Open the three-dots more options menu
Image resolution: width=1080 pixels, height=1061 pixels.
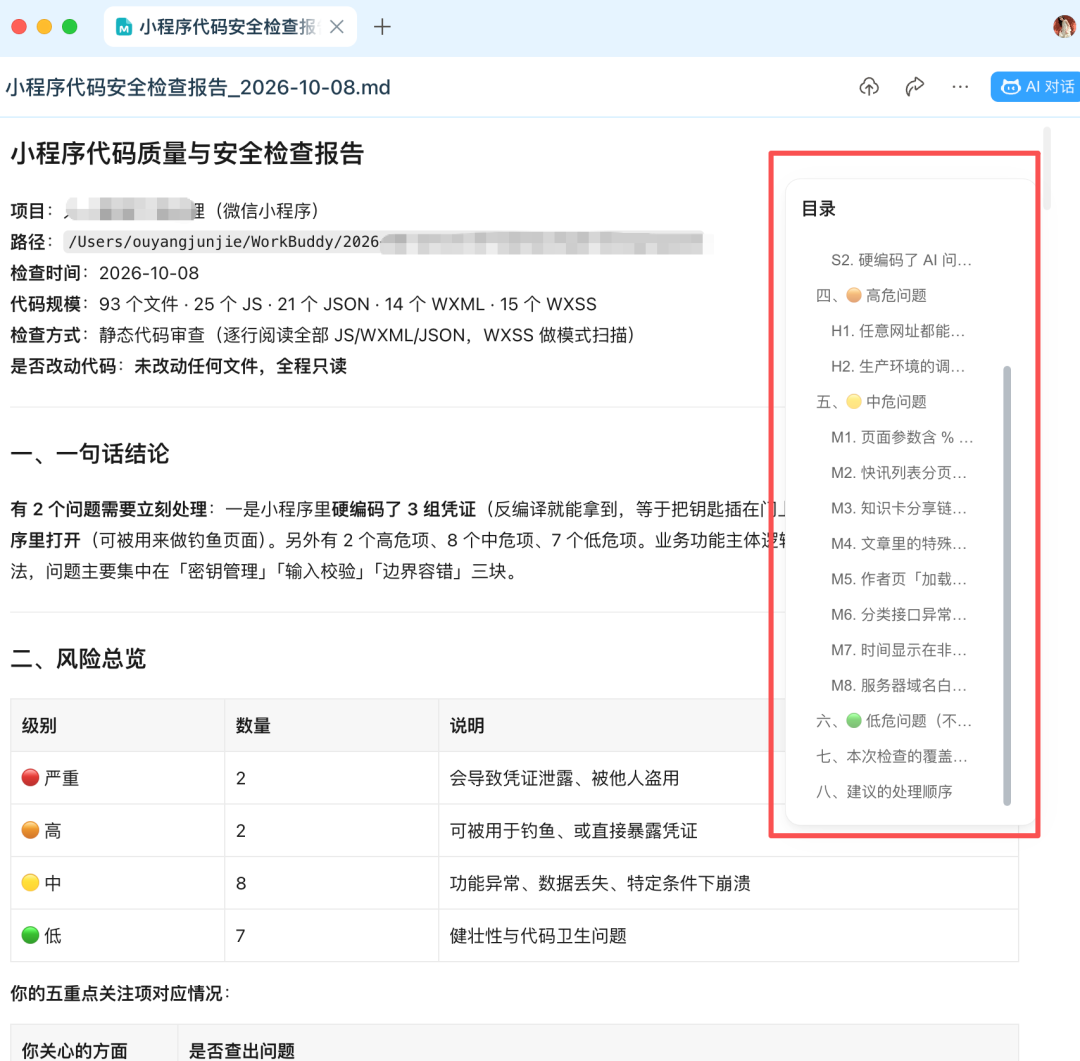pos(960,87)
